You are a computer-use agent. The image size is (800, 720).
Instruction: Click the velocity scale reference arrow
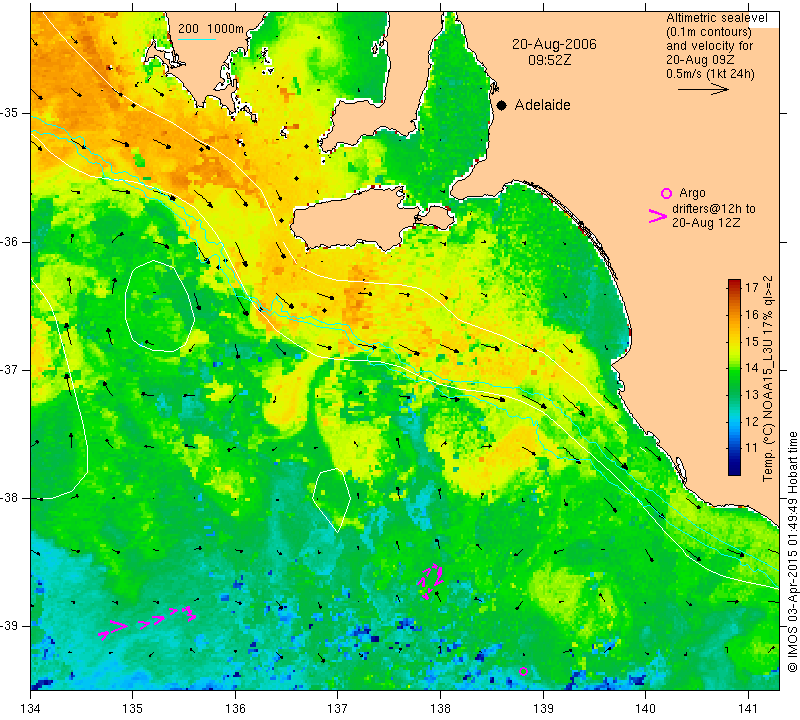click(703, 89)
